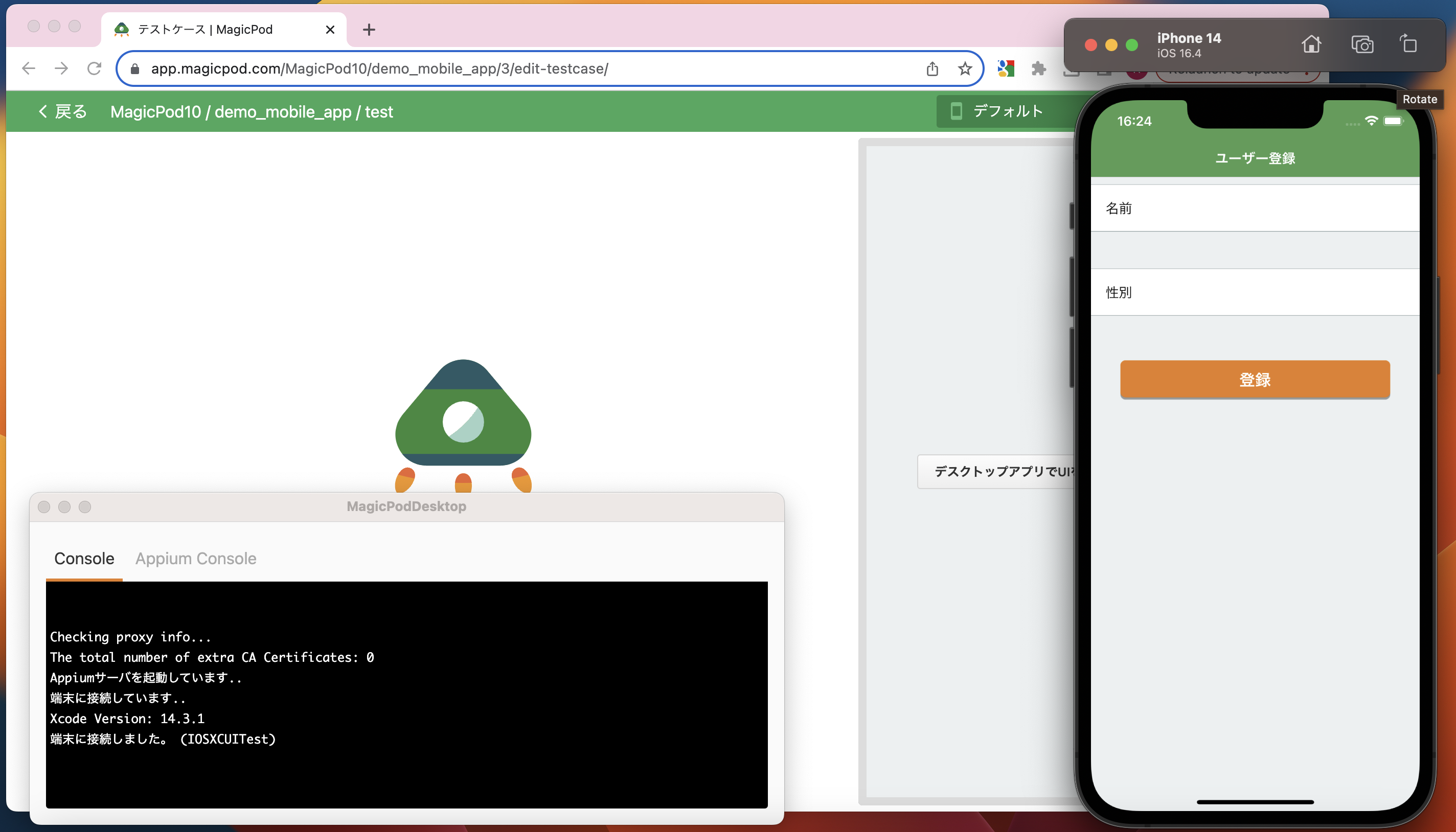Take a Simulator screenshot with camera icon
1456x832 pixels.
point(1362,44)
